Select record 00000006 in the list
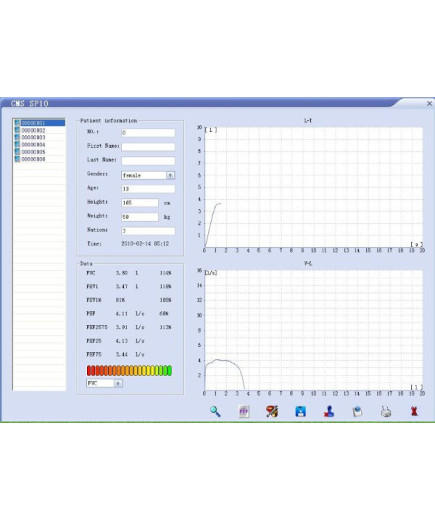The height and width of the screenshot is (521, 435). tap(39, 159)
